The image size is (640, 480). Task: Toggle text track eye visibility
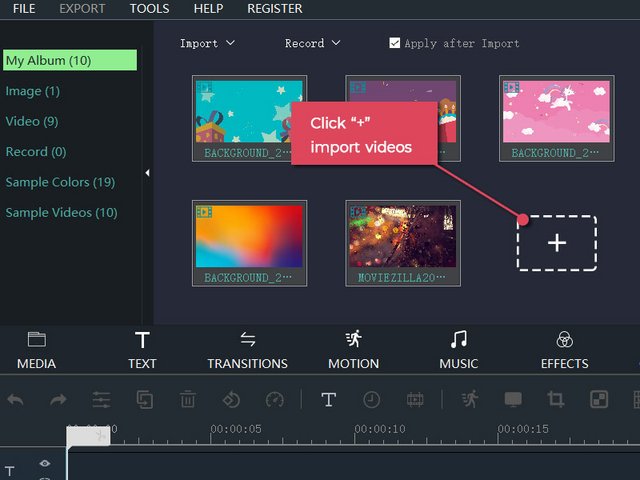tap(45, 463)
